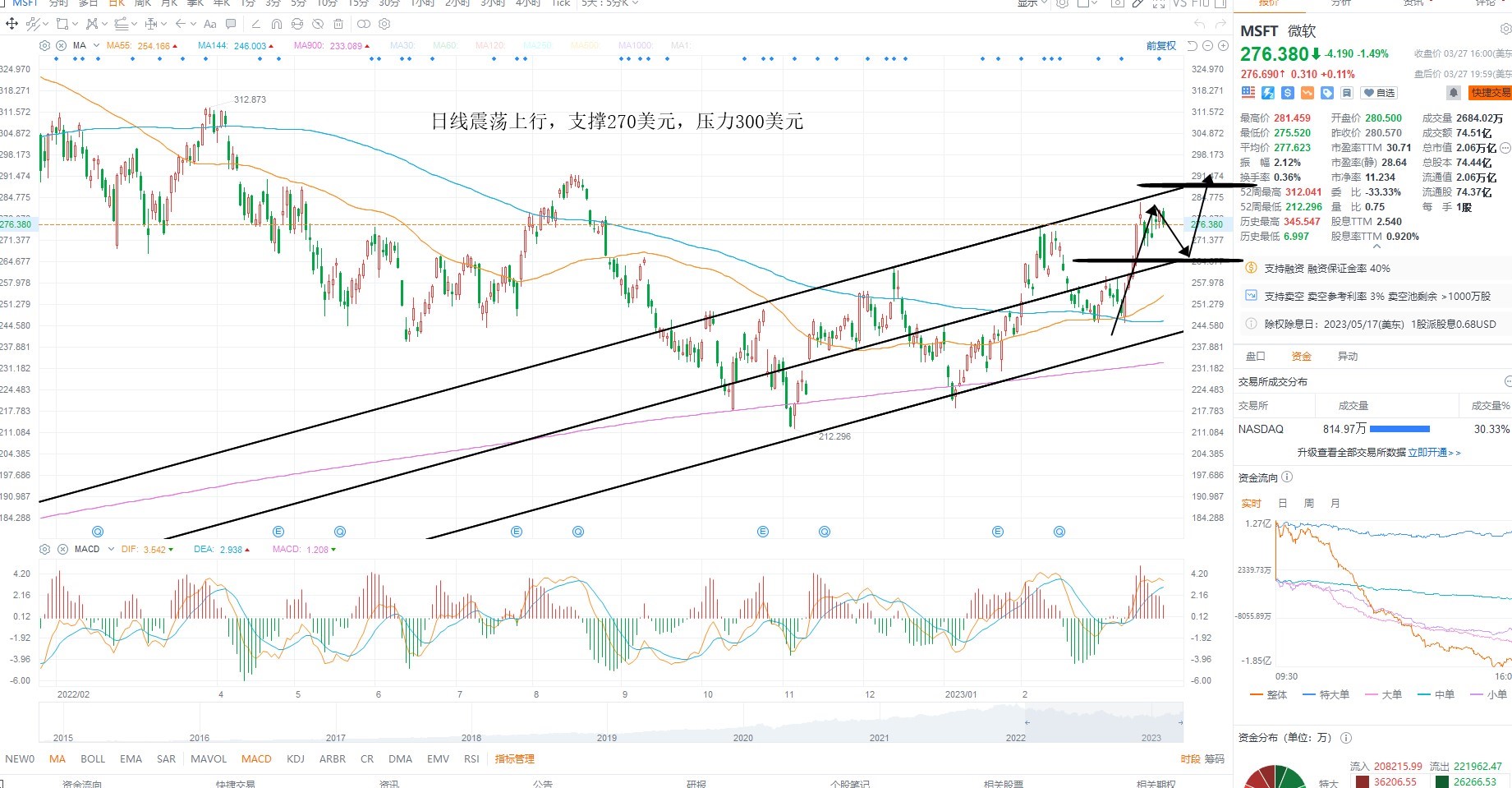Remove the MA indicator with its X icon
This screenshot has width=1512, height=788.
point(62,45)
